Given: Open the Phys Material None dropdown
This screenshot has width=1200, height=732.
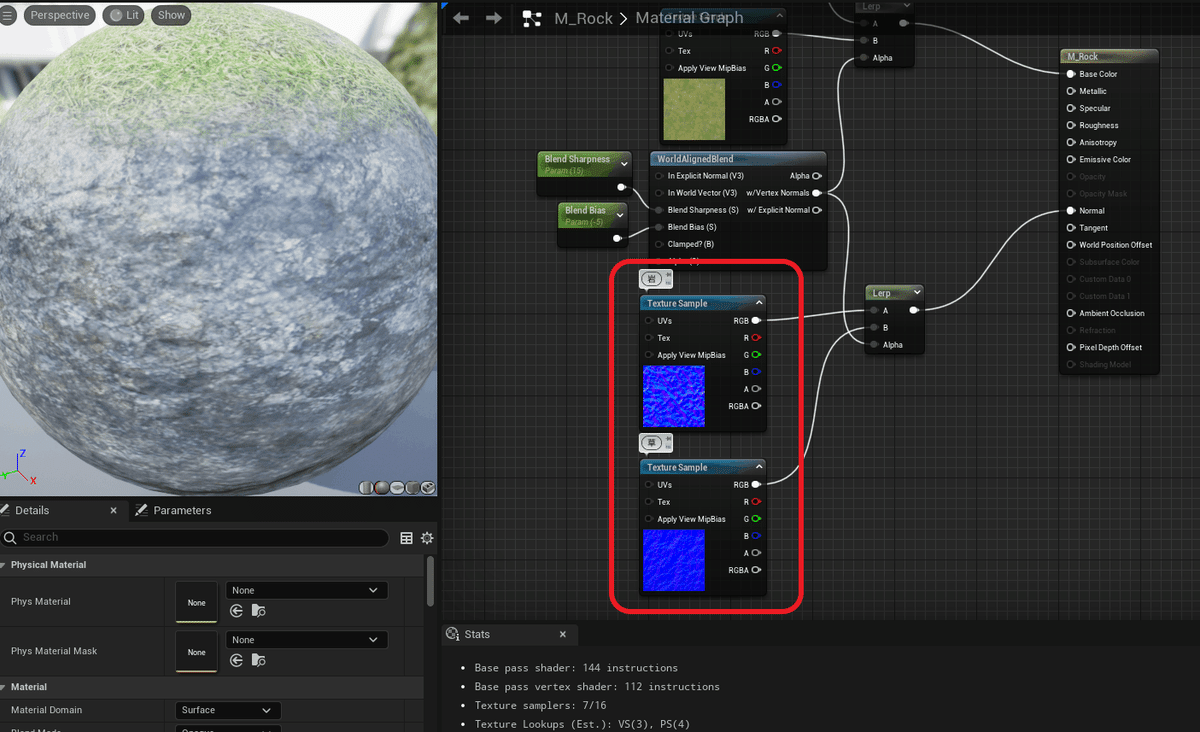Looking at the screenshot, I should pyautogui.click(x=307, y=590).
